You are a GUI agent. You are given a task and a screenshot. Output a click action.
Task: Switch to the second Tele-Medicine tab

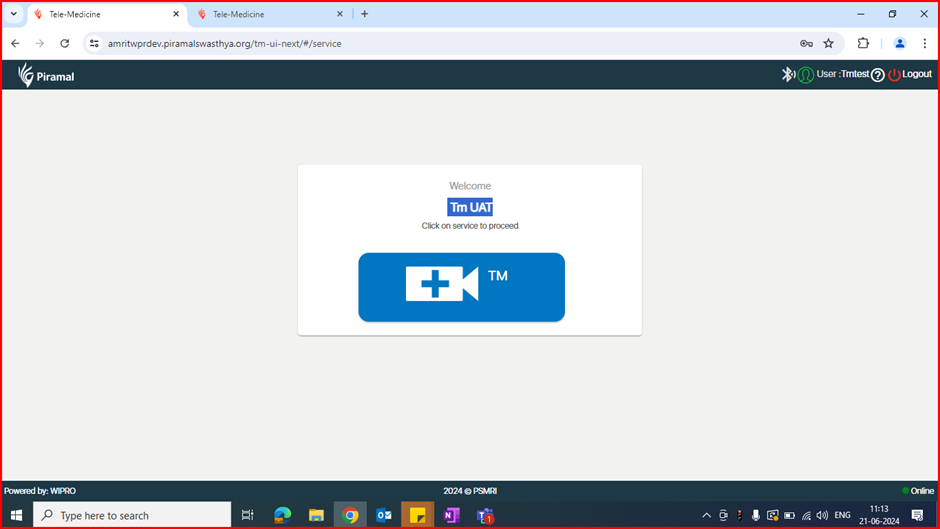click(x=270, y=14)
